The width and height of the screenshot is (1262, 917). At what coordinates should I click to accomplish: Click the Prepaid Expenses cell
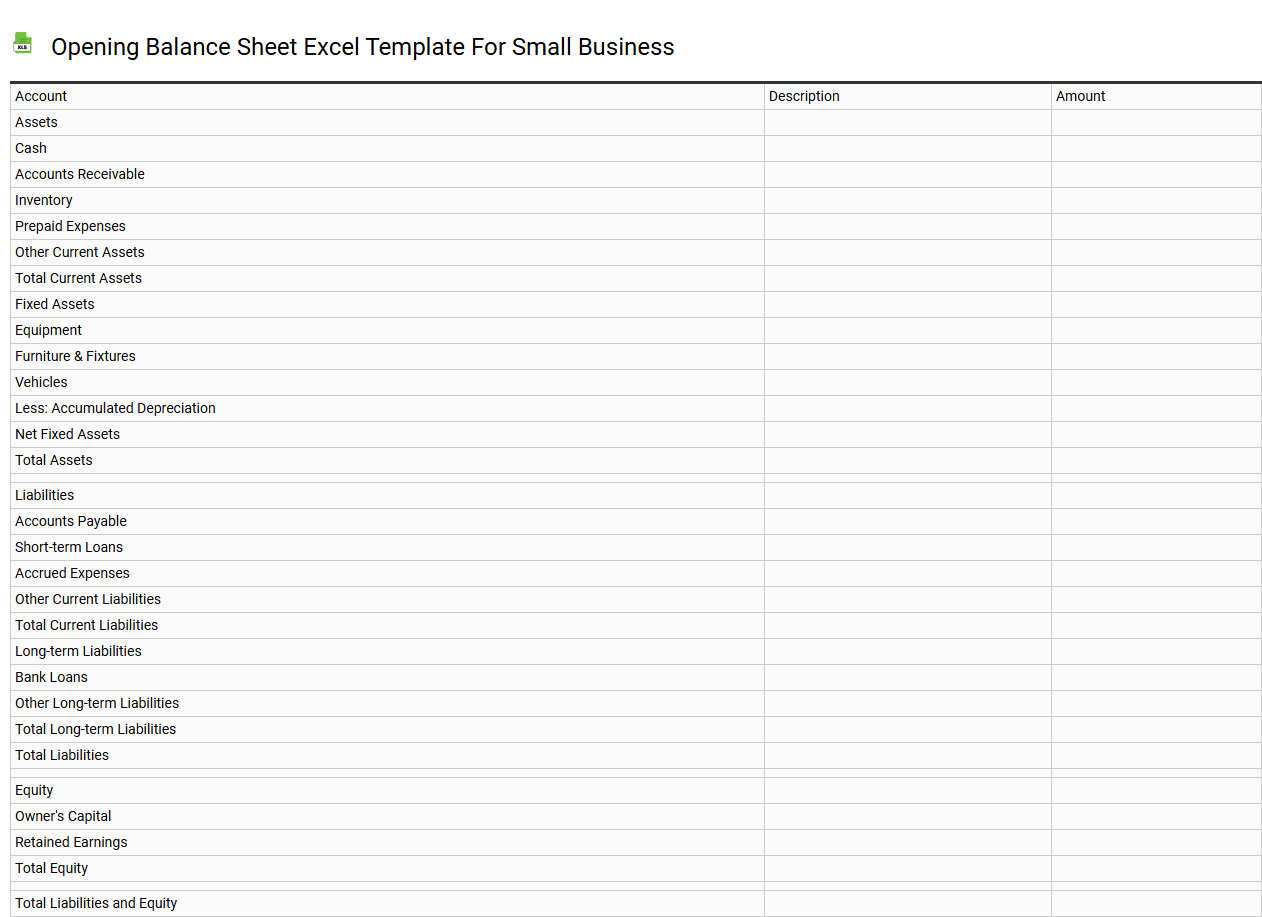click(x=70, y=226)
